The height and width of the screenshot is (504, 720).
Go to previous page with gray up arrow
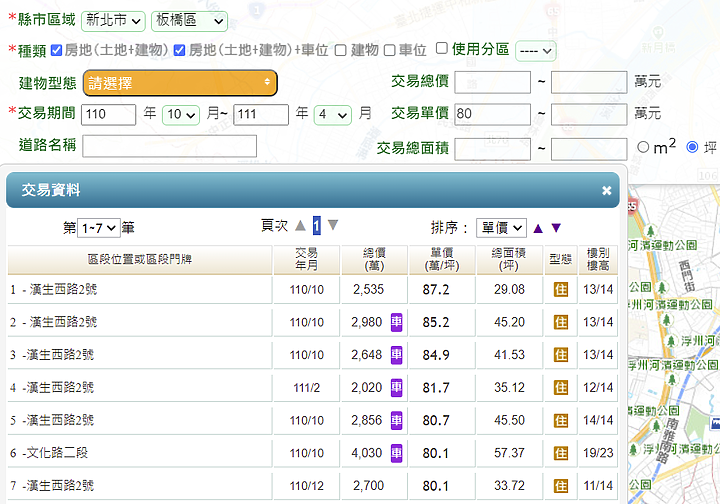pyautogui.click(x=300, y=225)
